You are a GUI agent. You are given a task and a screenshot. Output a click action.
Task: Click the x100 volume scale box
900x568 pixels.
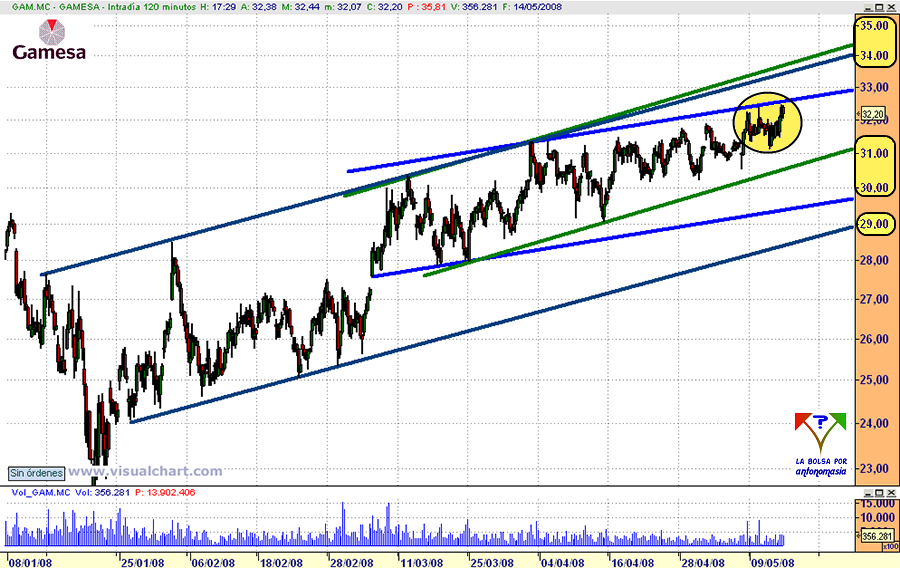tap(890, 547)
